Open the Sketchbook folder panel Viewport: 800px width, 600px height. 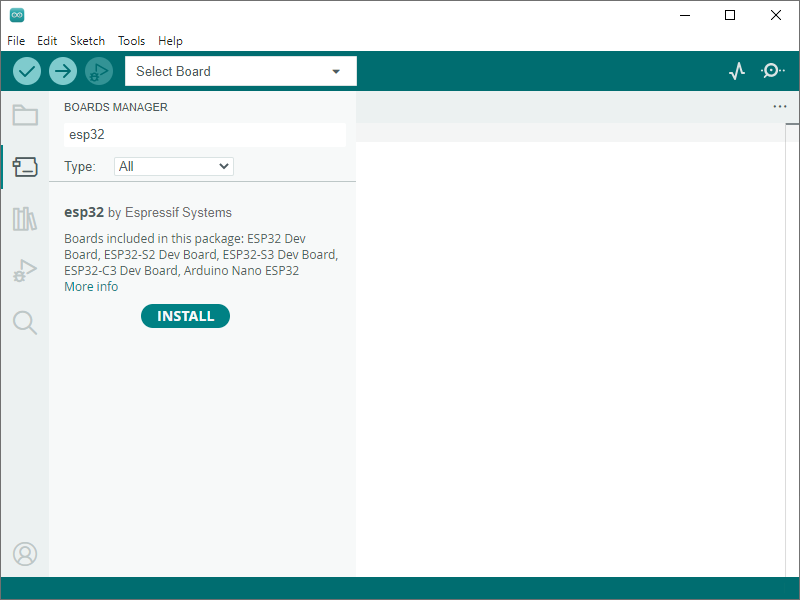25,115
